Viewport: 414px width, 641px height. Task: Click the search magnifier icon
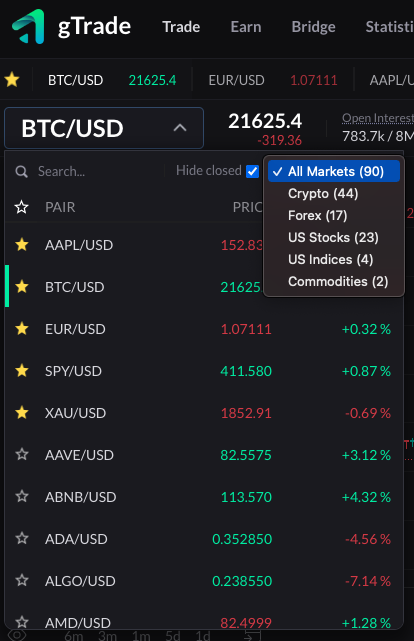coord(21,171)
